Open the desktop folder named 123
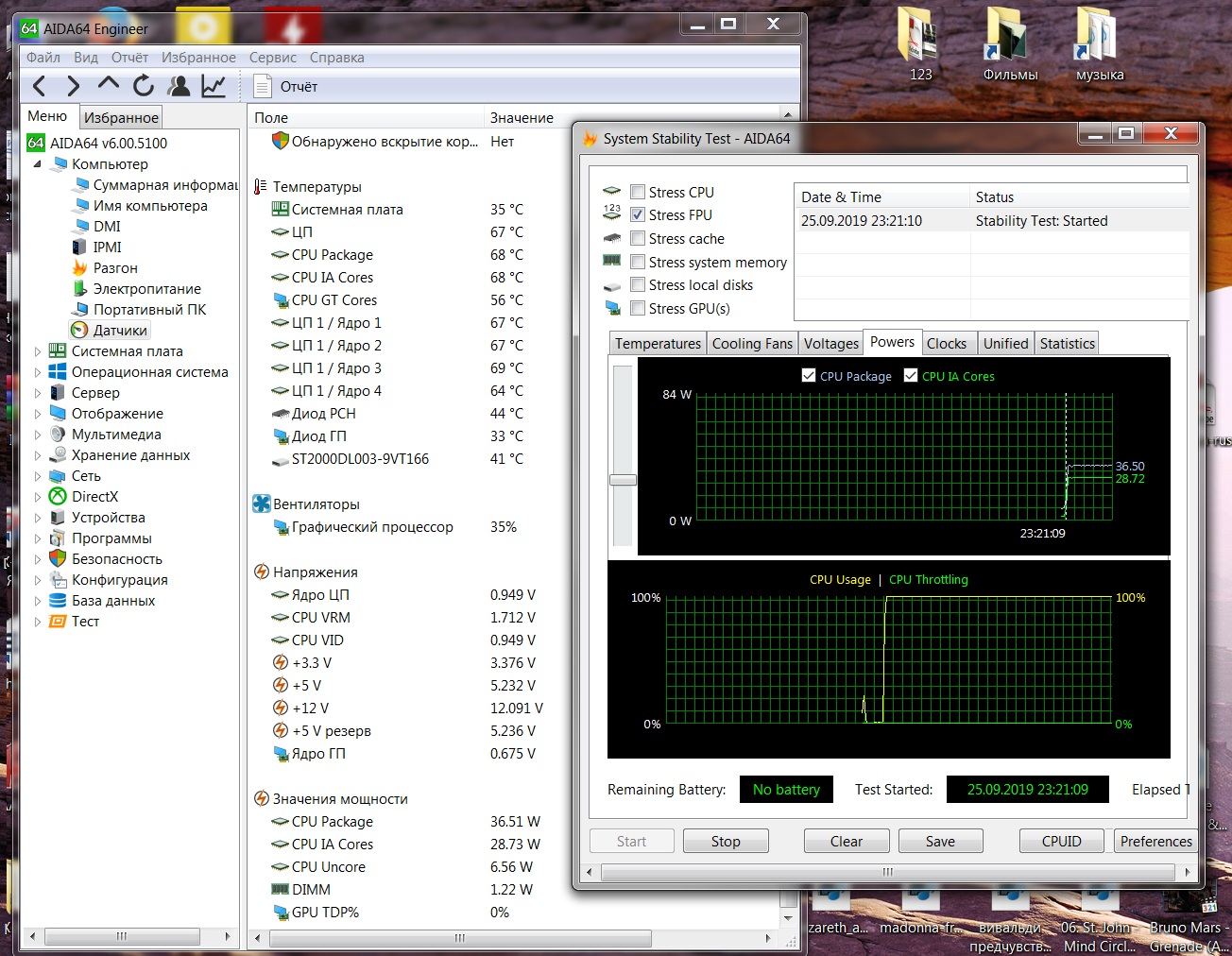Viewport: 1232px width, 956px height. [x=919, y=43]
